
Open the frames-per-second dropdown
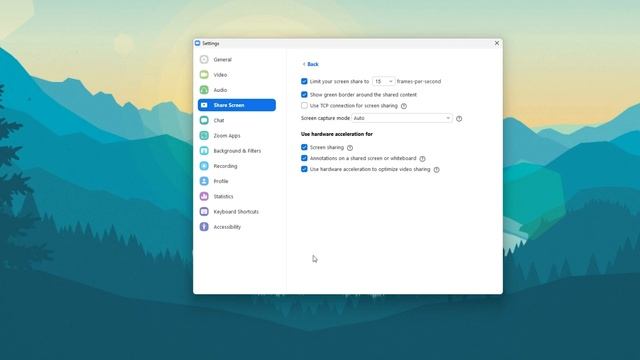(x=383, y=82)
